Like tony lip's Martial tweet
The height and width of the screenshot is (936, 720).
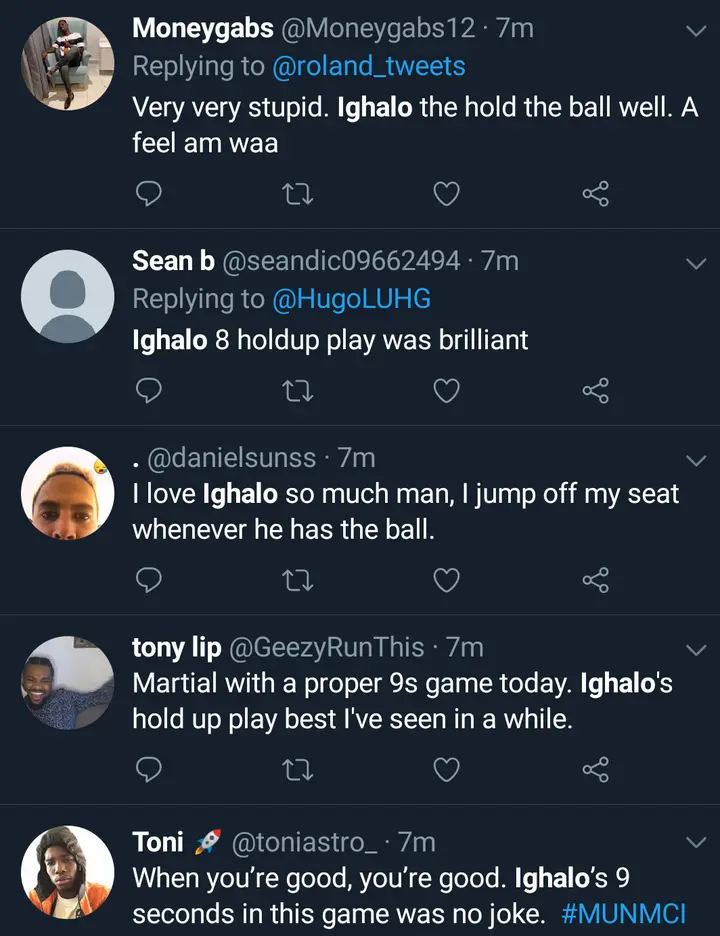446,769
